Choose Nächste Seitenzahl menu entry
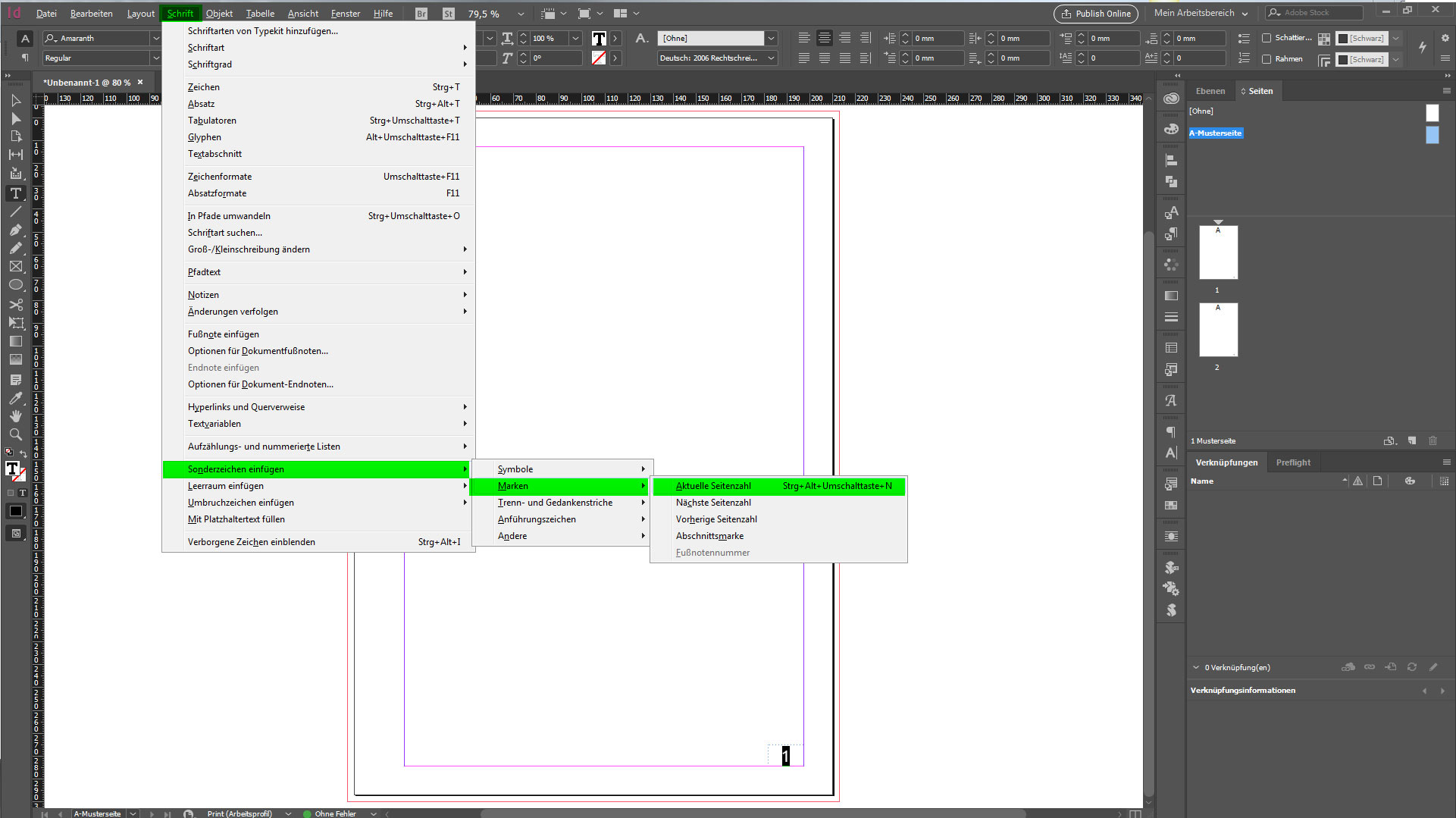The width and height of the screenshot is (1456, 818). point(779,503)
